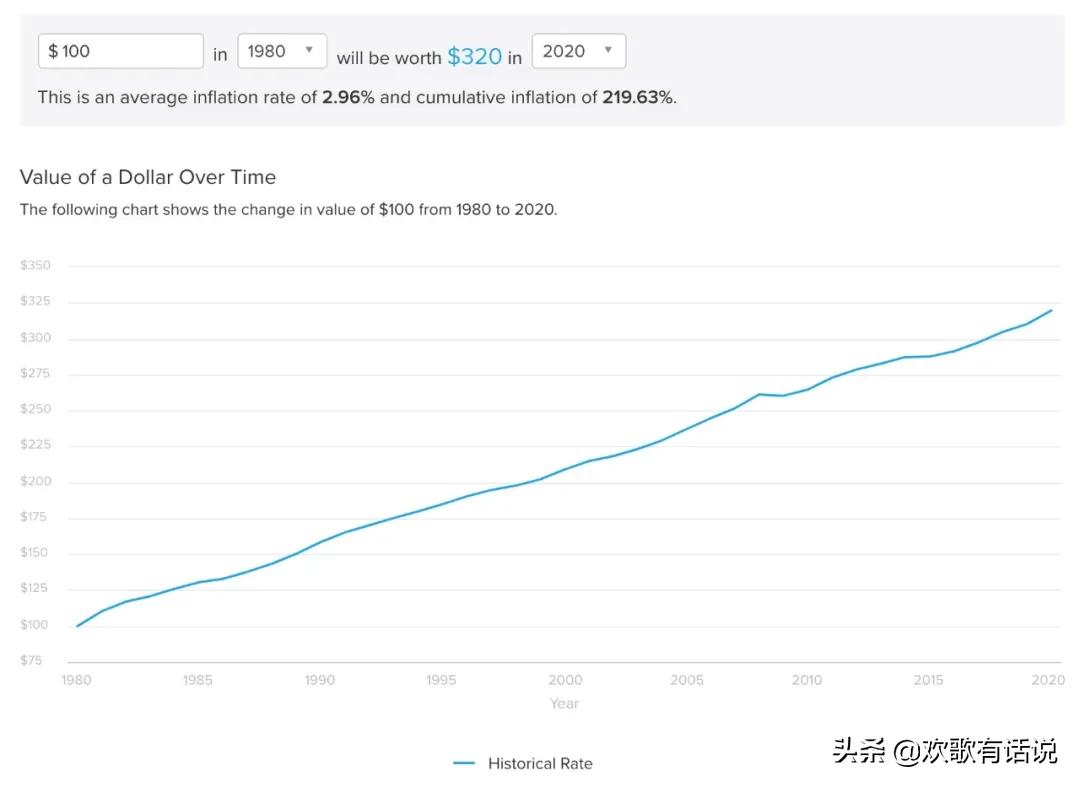The height and width of the screenshot is (787, 1080).
Task: Open the 1980 start year dropdown
Action: 281,51
